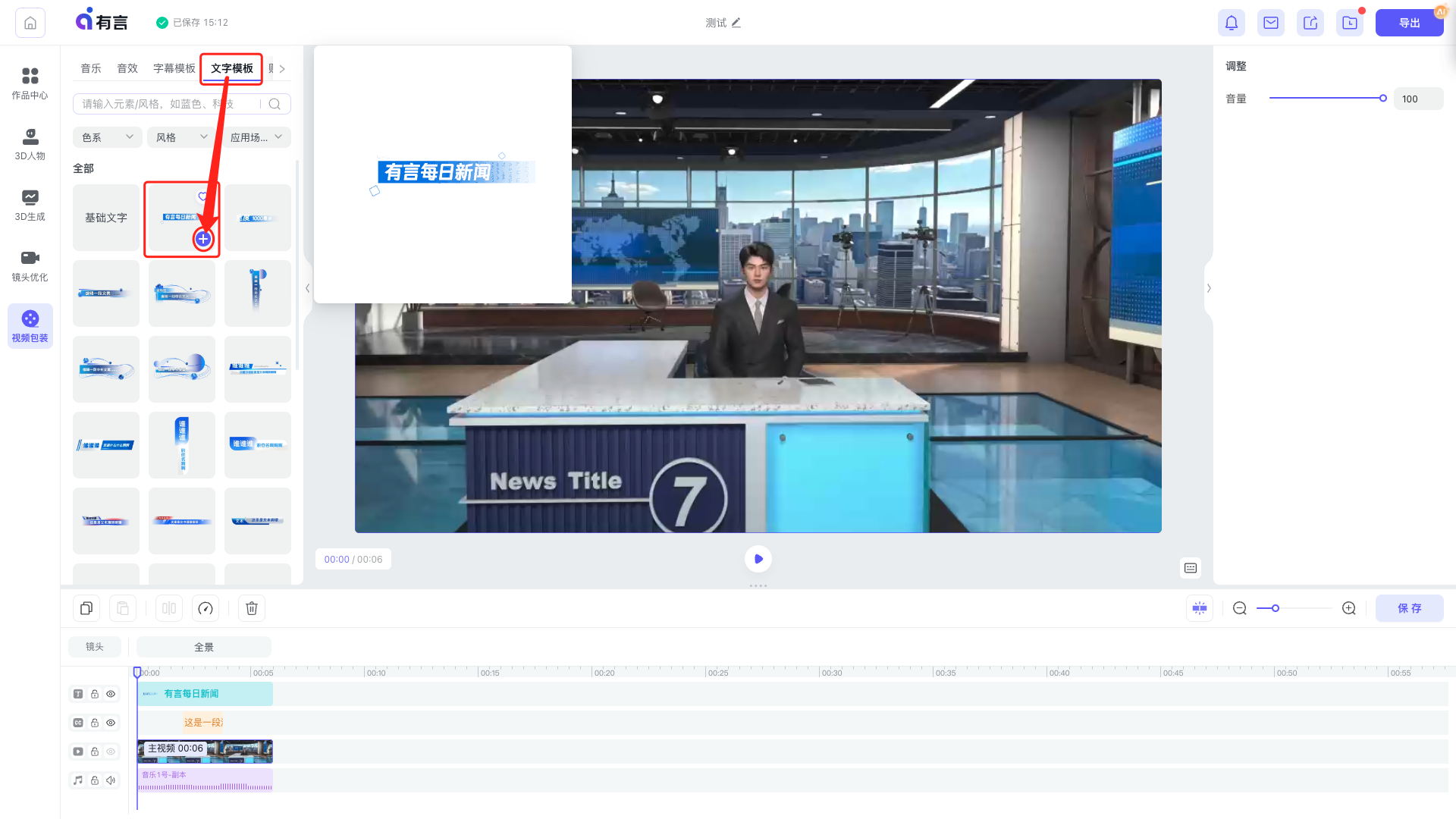Viewport: 1456px width, 819px height.
Task: Open the 色系 dropdown
Action: click(x=107, y=137)
